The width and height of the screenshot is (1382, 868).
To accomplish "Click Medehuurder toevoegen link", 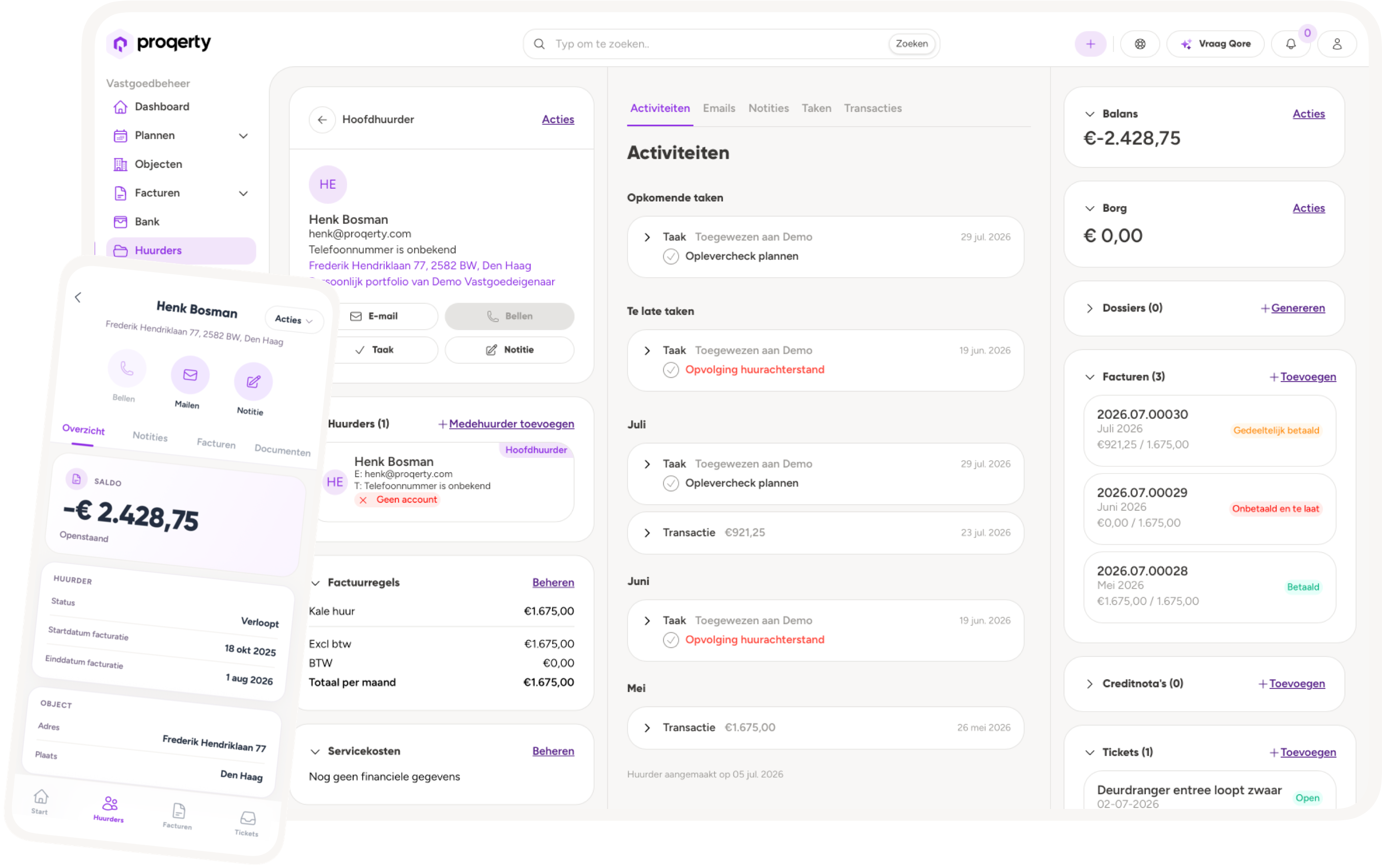I will click(x=511, y=424).
